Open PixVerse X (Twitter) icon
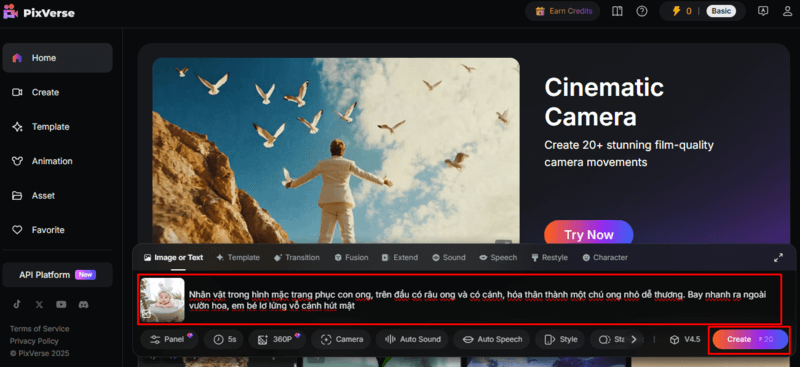This screenshot has height=367, width=800. [39, 305]
